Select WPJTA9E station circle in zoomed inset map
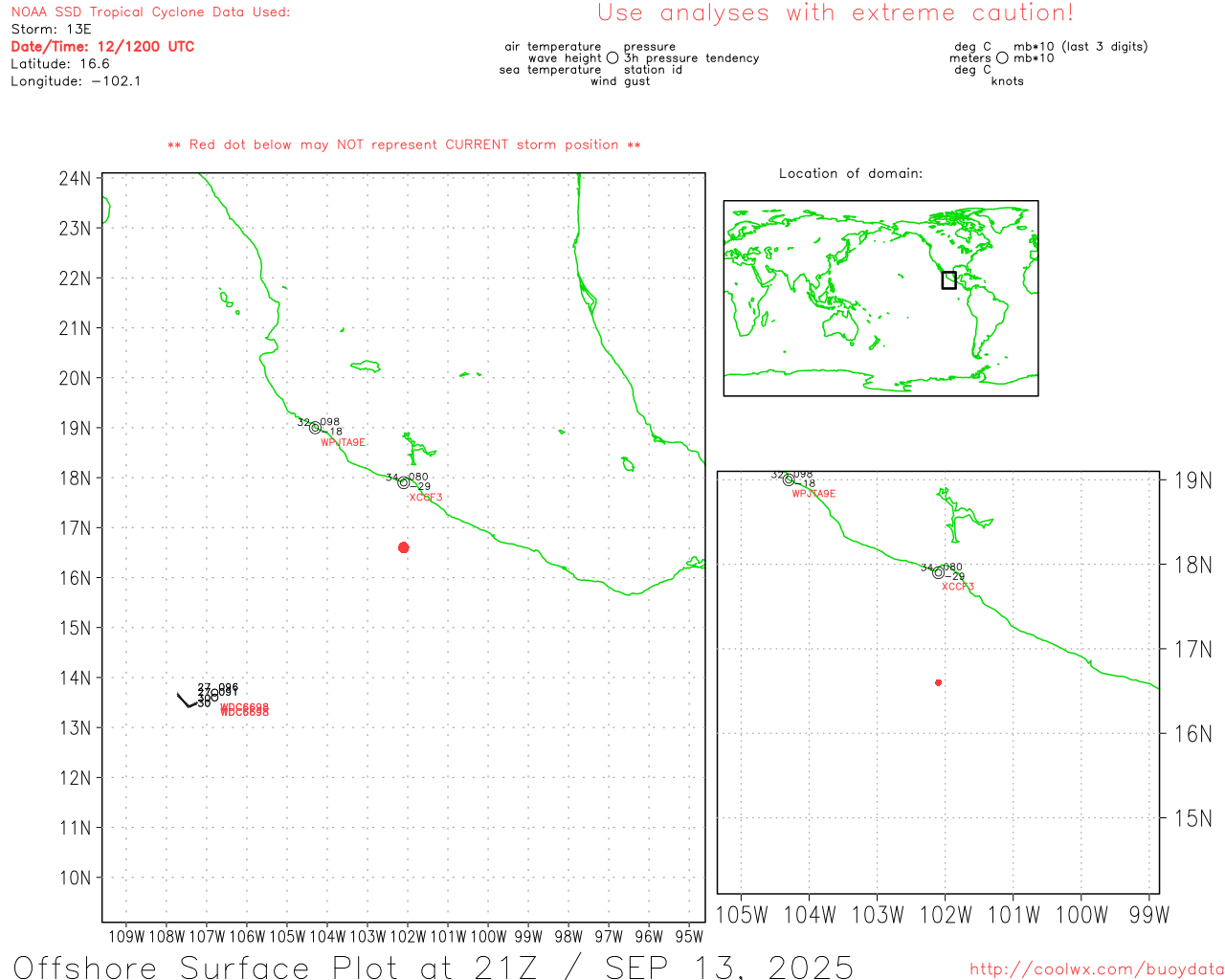This screenshot has width=1225, height=980. [789, 479]
